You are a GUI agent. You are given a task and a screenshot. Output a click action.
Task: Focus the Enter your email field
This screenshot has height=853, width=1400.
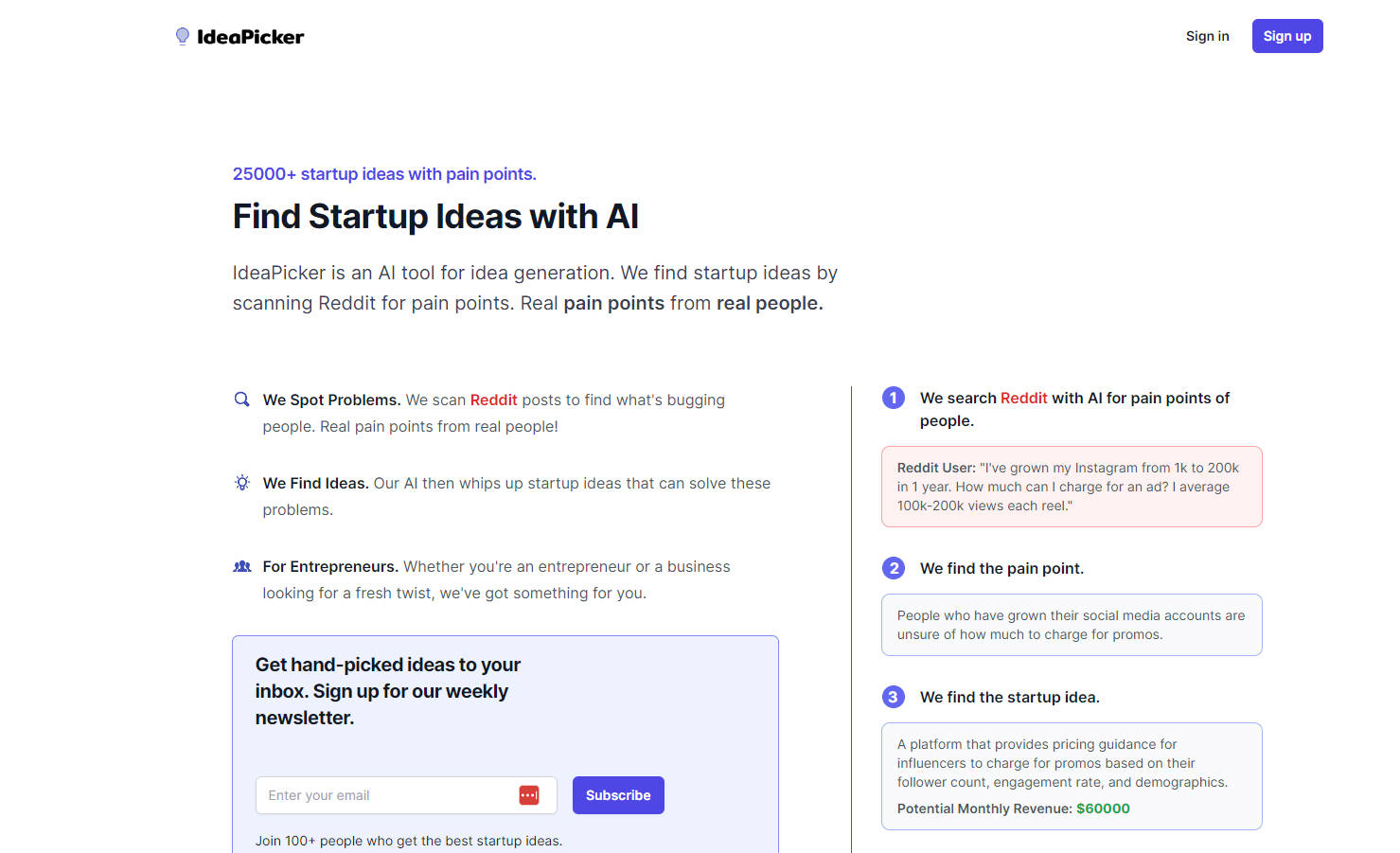click(388, 795)
